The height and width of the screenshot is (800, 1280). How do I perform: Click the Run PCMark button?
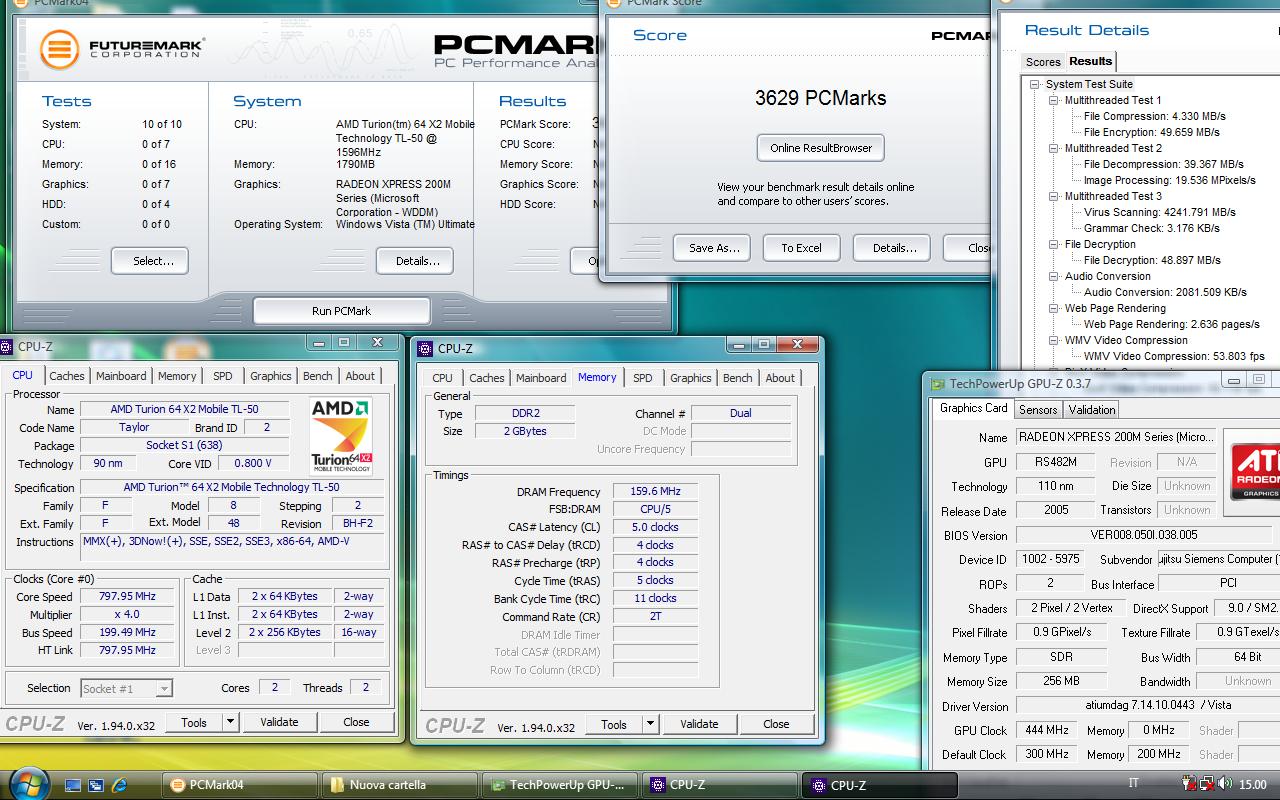341,311
